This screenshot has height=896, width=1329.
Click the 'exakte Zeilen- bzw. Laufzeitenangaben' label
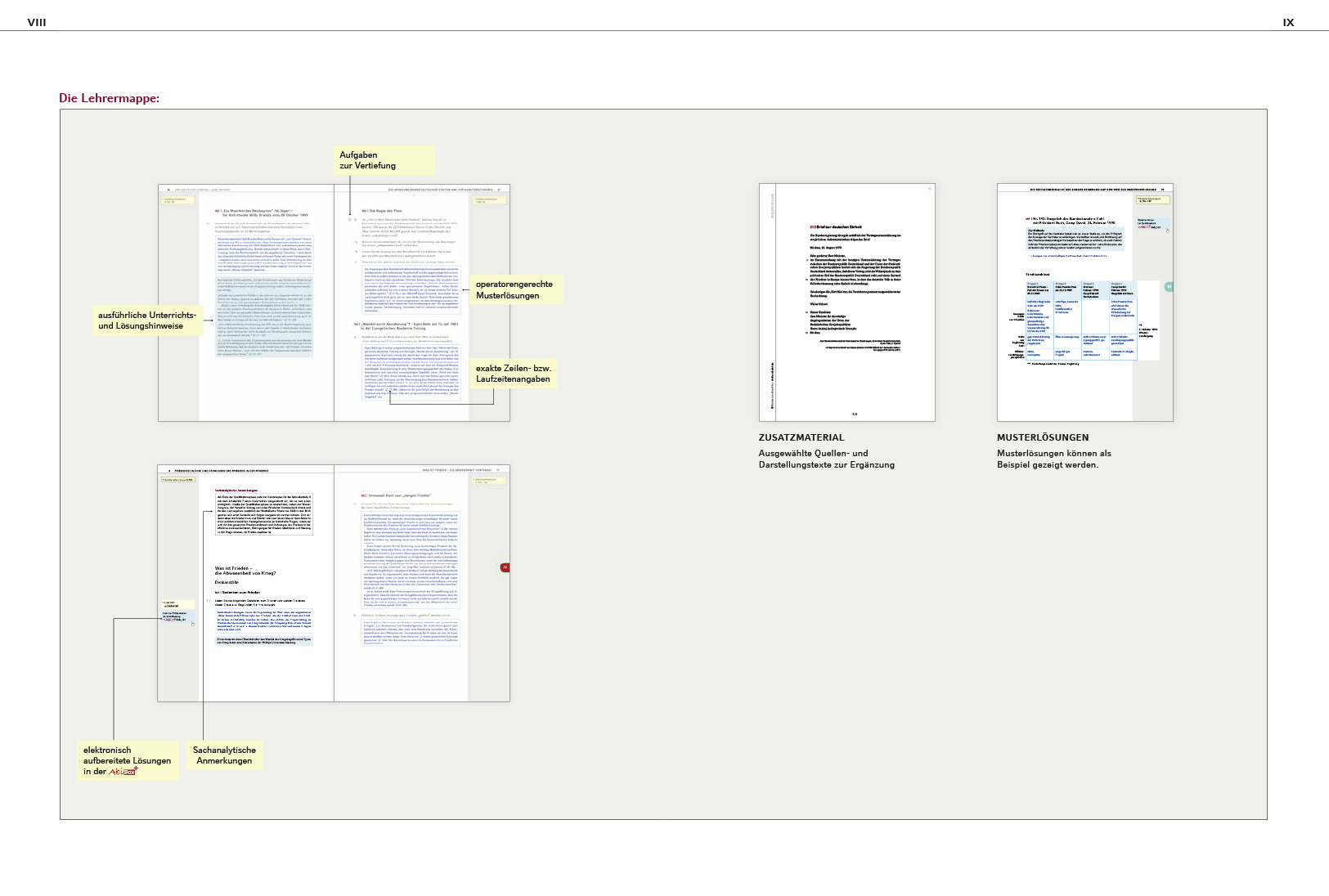pos(514,374)
